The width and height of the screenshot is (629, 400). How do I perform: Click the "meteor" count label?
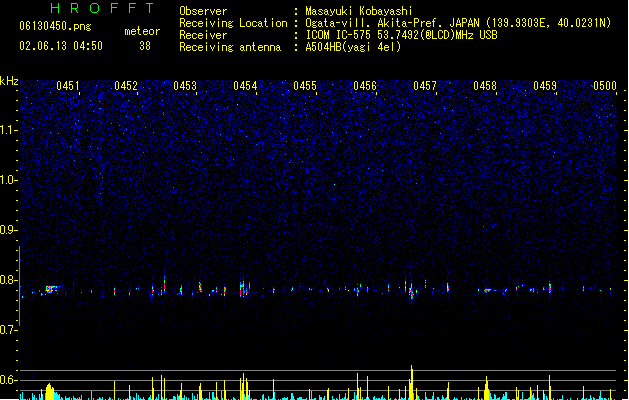tap(142, 31)
